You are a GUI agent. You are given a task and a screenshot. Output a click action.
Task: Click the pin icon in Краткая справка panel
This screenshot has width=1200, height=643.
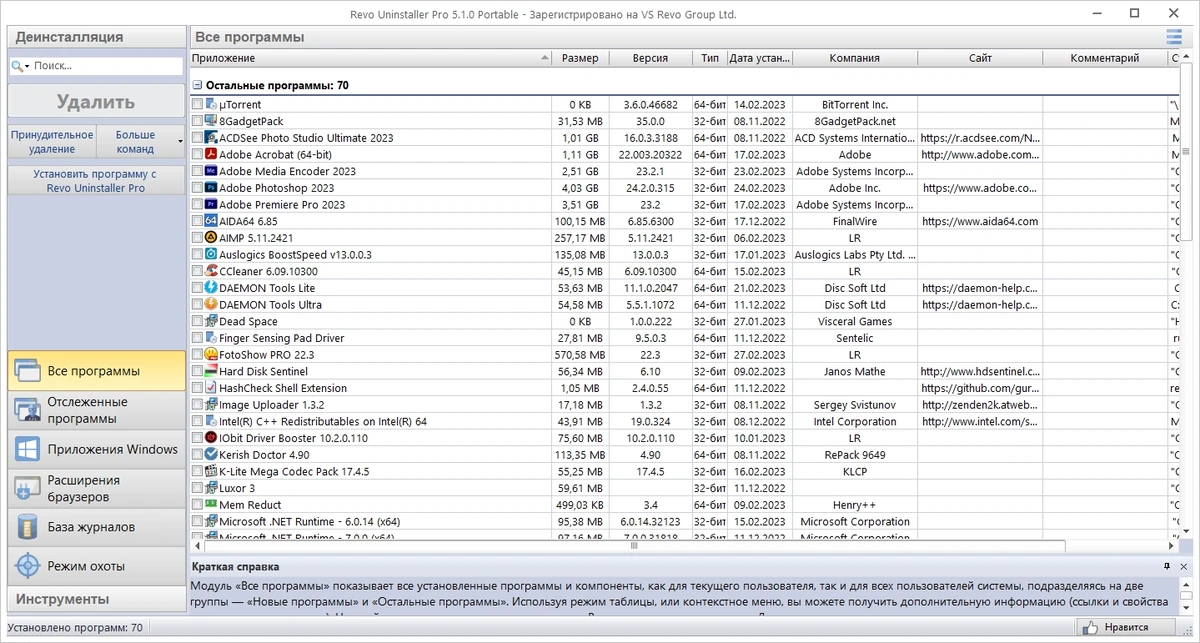point(1167,567)
